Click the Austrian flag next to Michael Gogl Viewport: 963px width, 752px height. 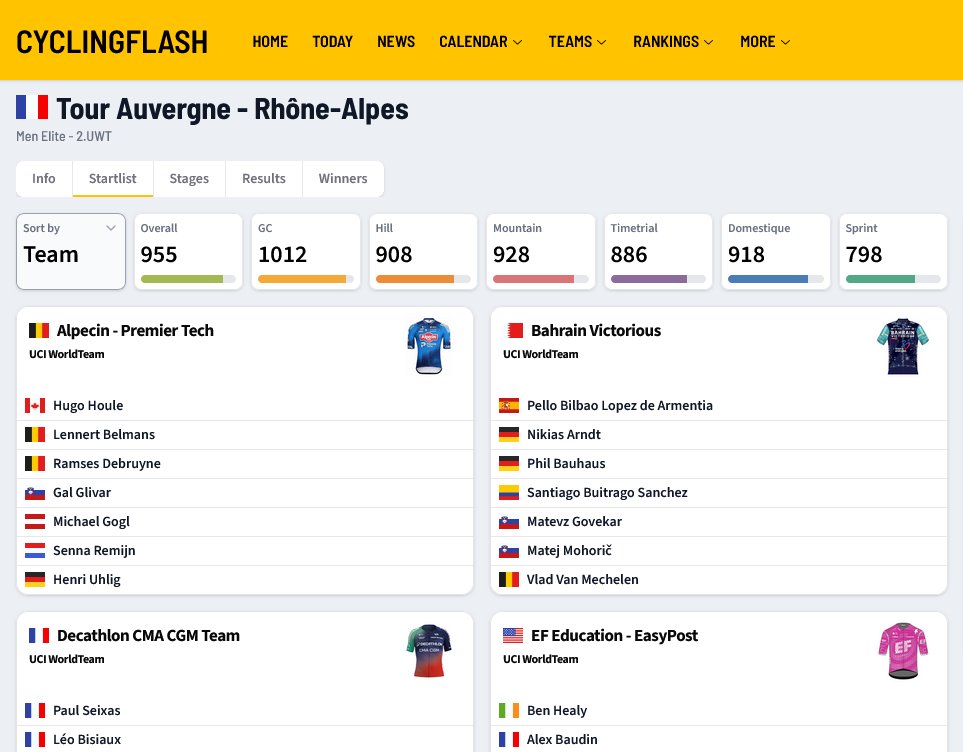tap(35, 522)
